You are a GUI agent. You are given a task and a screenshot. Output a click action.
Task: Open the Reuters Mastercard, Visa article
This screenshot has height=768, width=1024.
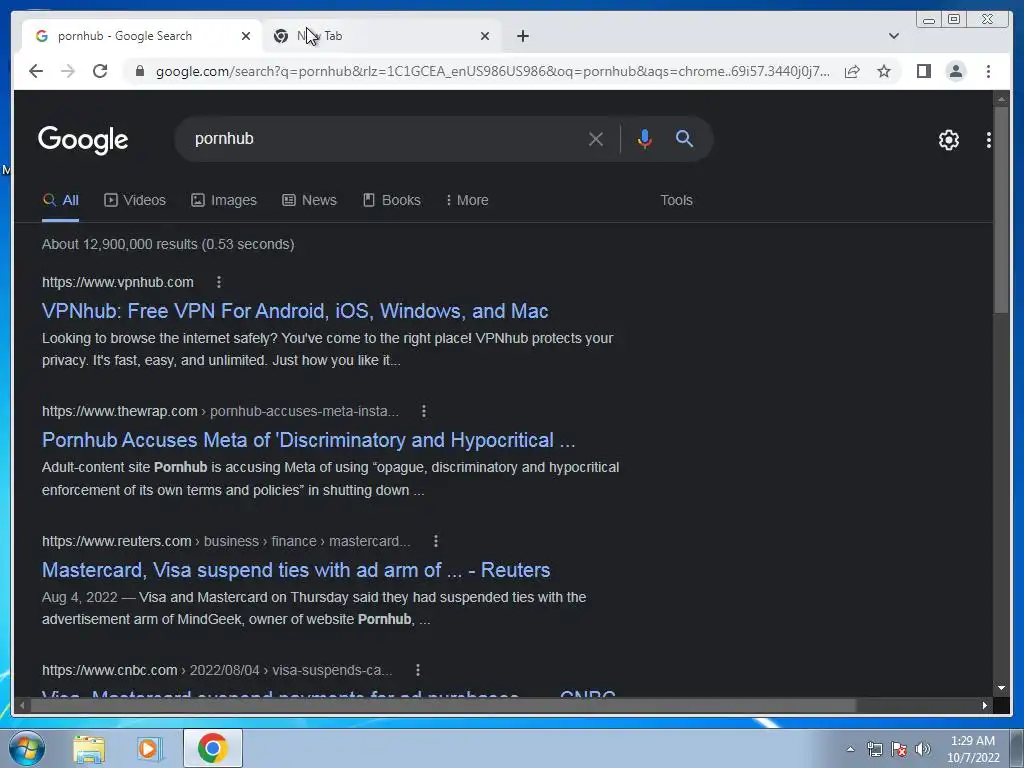pyautogui.click(x=296, y=570)
